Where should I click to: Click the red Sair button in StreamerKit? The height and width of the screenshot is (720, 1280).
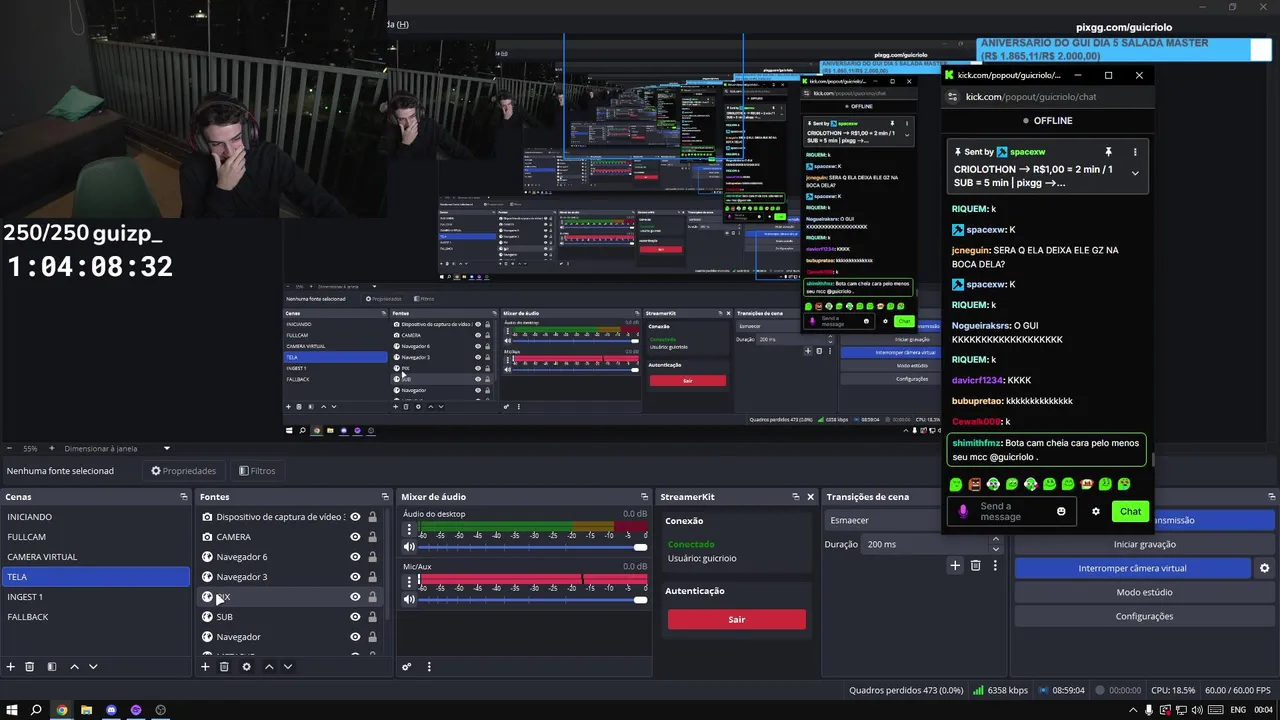tap(736, 619)
